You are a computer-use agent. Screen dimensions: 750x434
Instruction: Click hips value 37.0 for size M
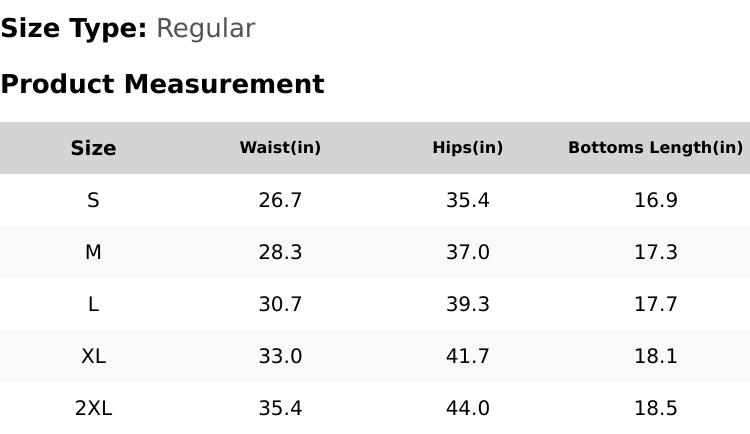click(x=467, y=252)
